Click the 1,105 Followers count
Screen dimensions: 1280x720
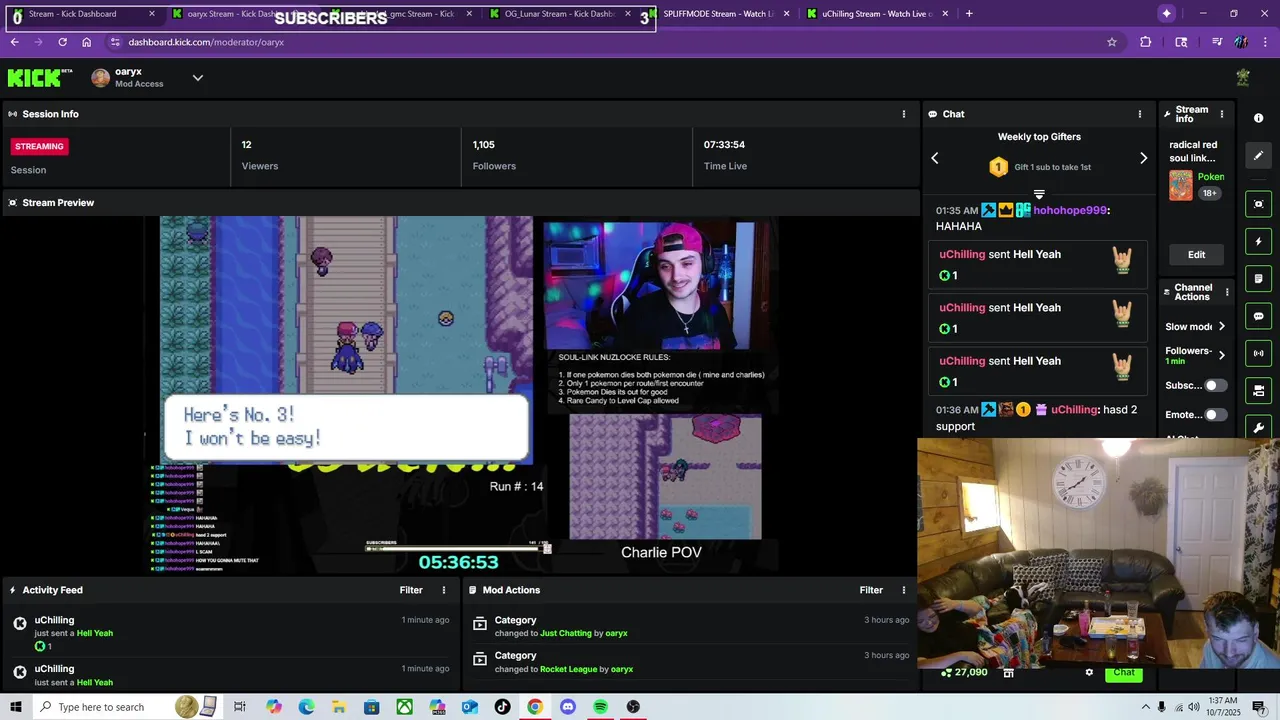point(484,145)
